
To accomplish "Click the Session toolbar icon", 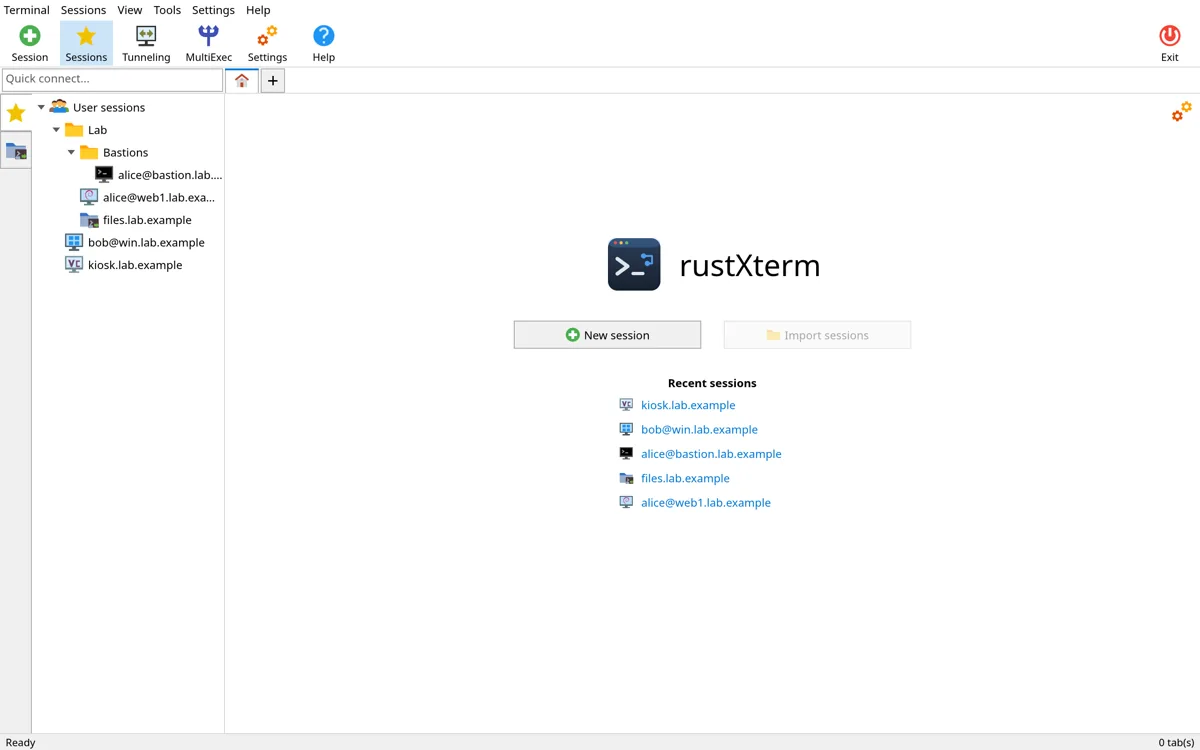I will [x=30, y=35].
